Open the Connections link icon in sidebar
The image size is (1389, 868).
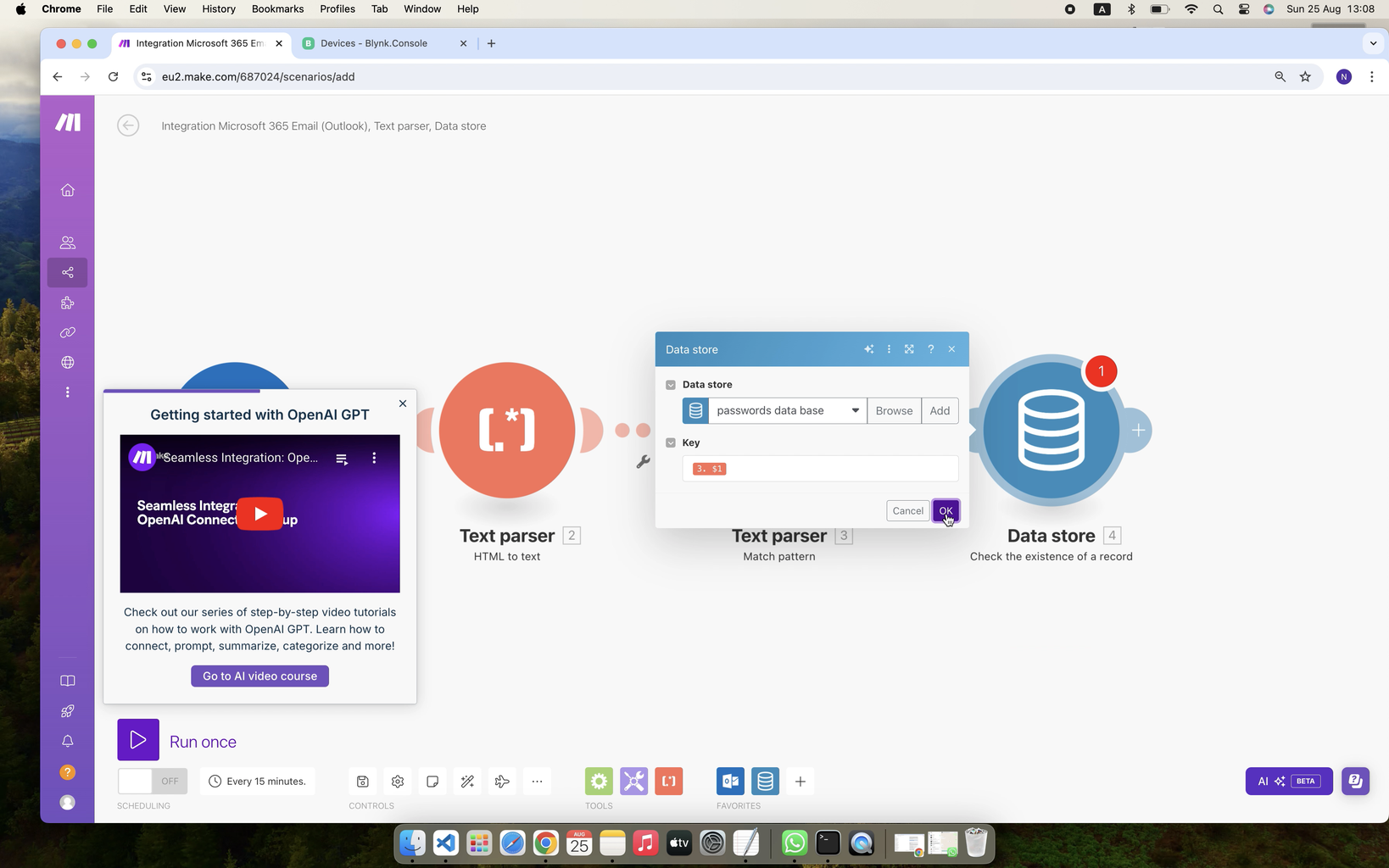click(68, 332)
